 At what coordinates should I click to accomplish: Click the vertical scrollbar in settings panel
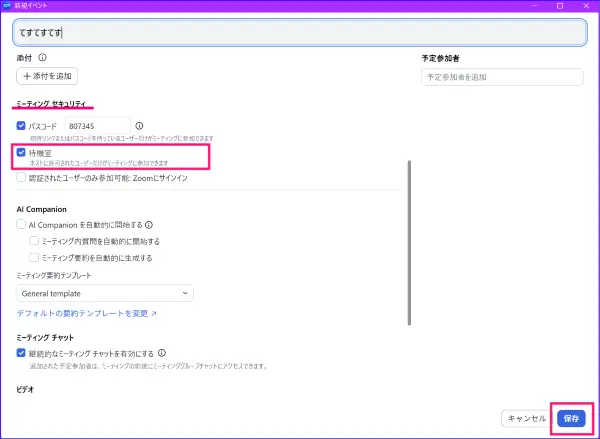coord(408,240)
